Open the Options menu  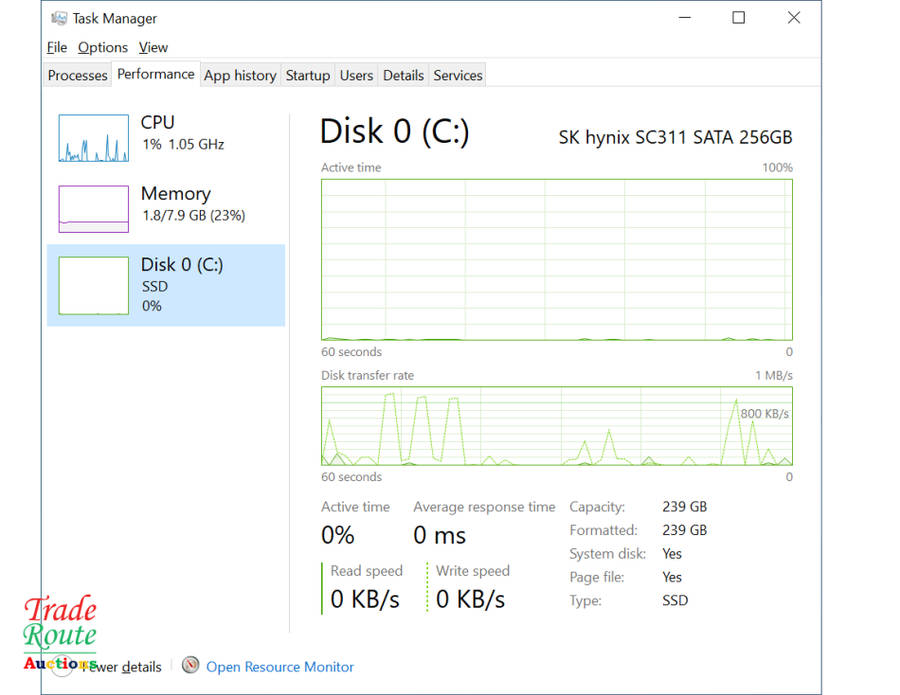click(103, 47)
